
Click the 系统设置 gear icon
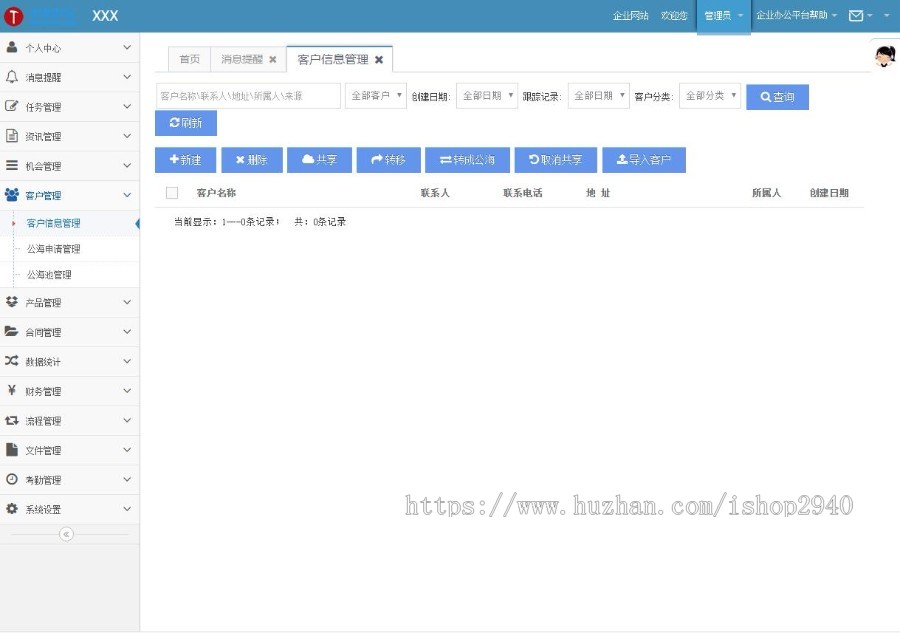pos(10,509)
